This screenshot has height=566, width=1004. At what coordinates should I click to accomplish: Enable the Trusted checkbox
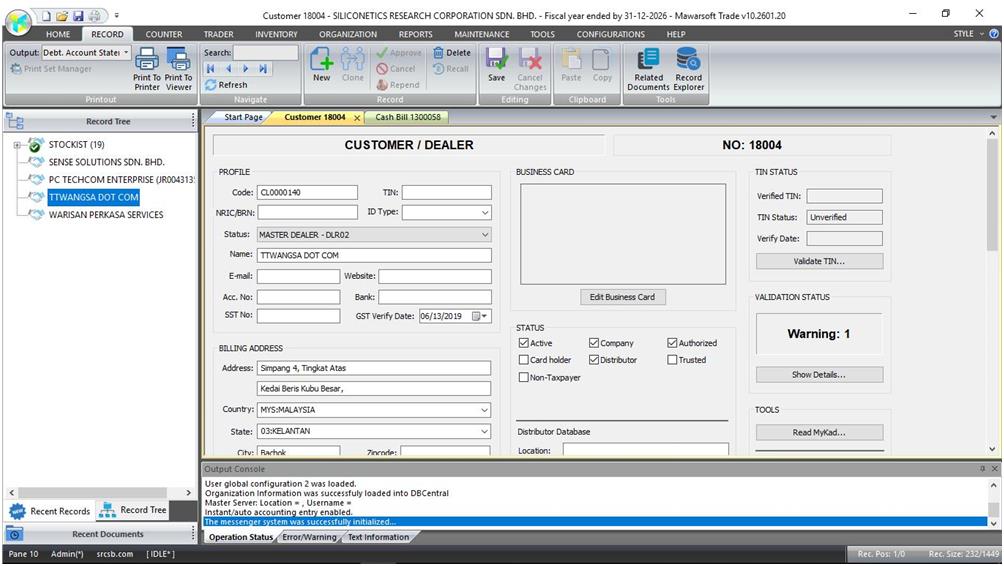click(x=673, y=360)
